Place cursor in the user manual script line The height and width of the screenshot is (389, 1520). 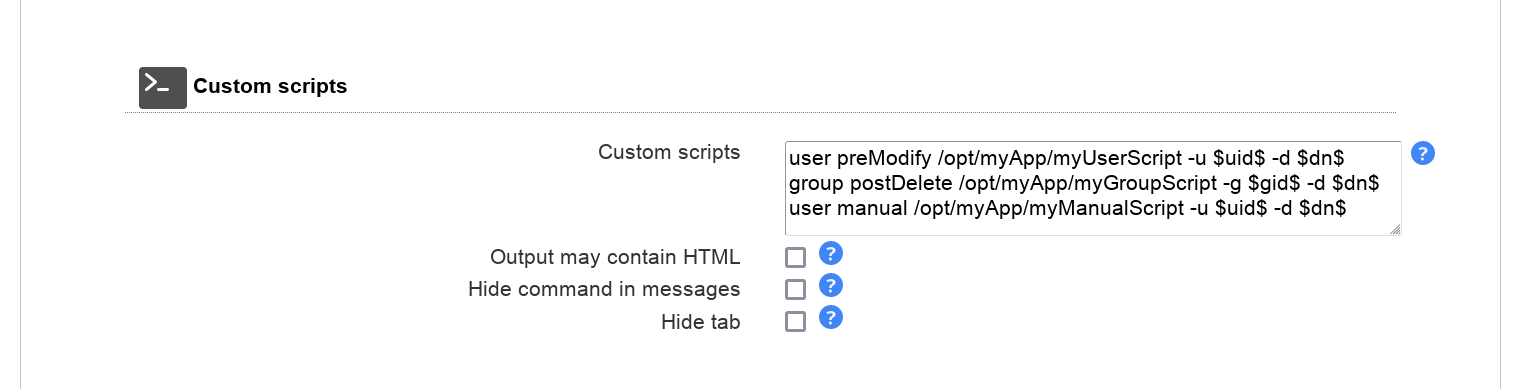[x=1068, y=208]
